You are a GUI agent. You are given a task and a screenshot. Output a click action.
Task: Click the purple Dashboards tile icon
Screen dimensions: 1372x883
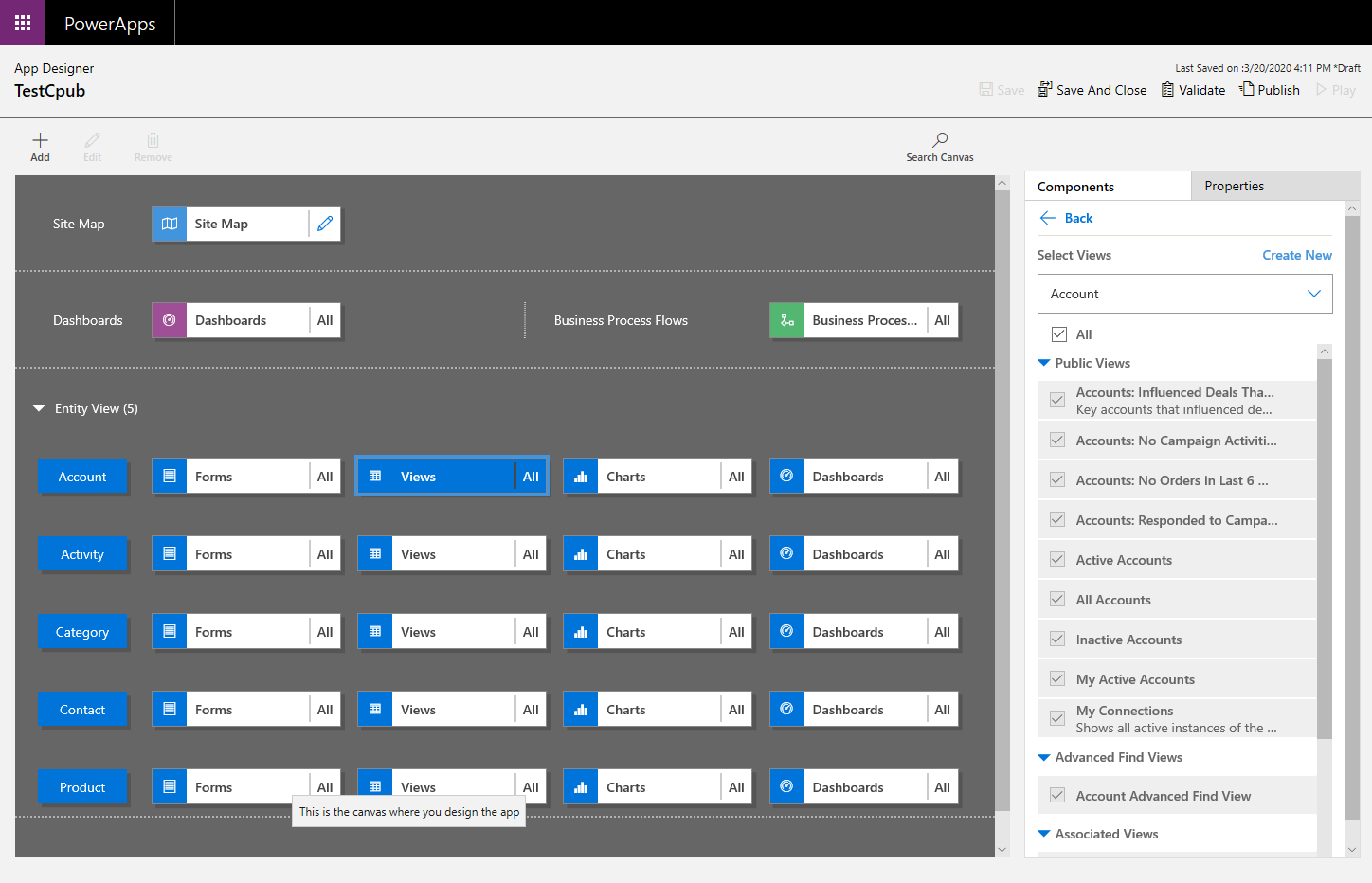[x=170, y=320]
